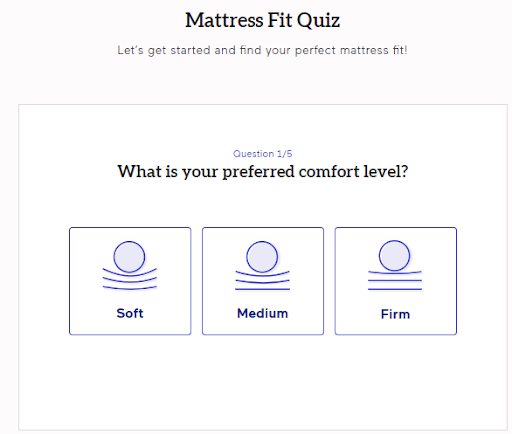The height and width of the screenshot is (434, 512).
Task: Choose the Medium option card
Action: coord(263,281)
